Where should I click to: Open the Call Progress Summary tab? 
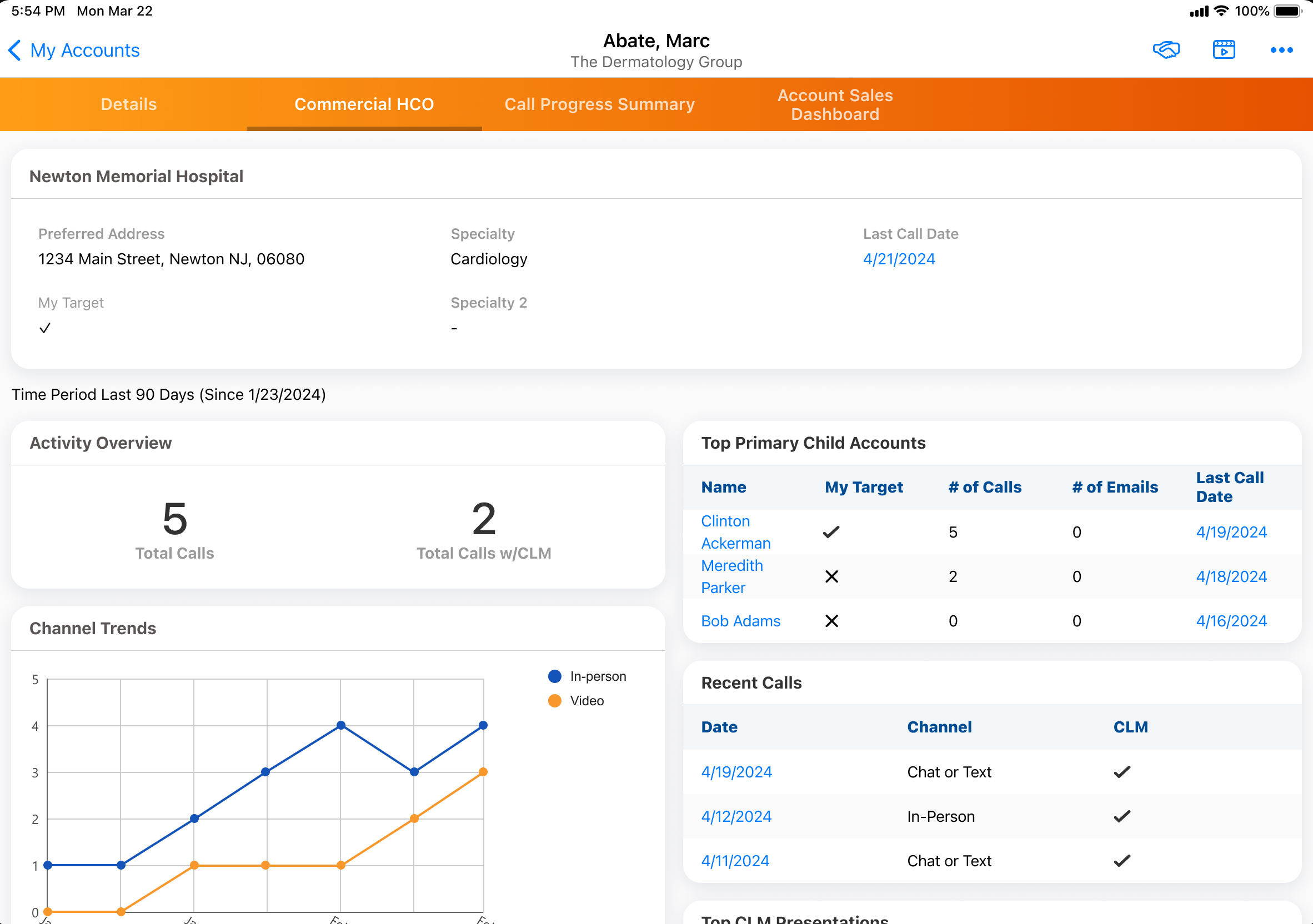click(599, 104)
